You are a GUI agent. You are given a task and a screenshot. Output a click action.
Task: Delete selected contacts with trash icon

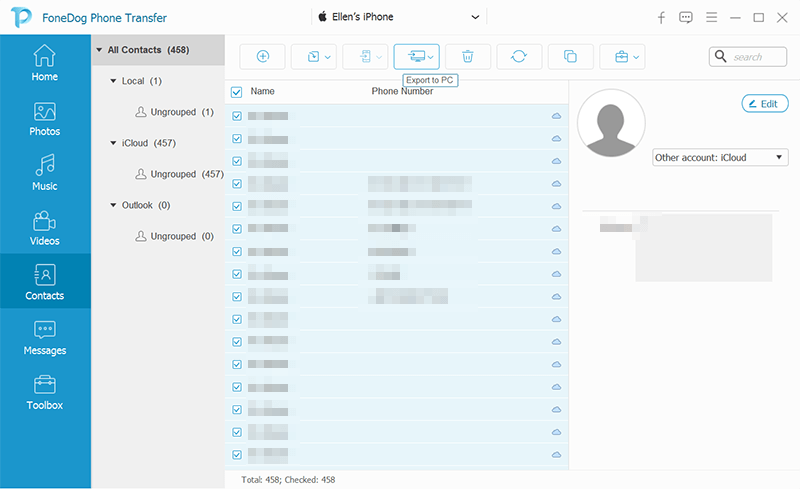click(468, 57)
